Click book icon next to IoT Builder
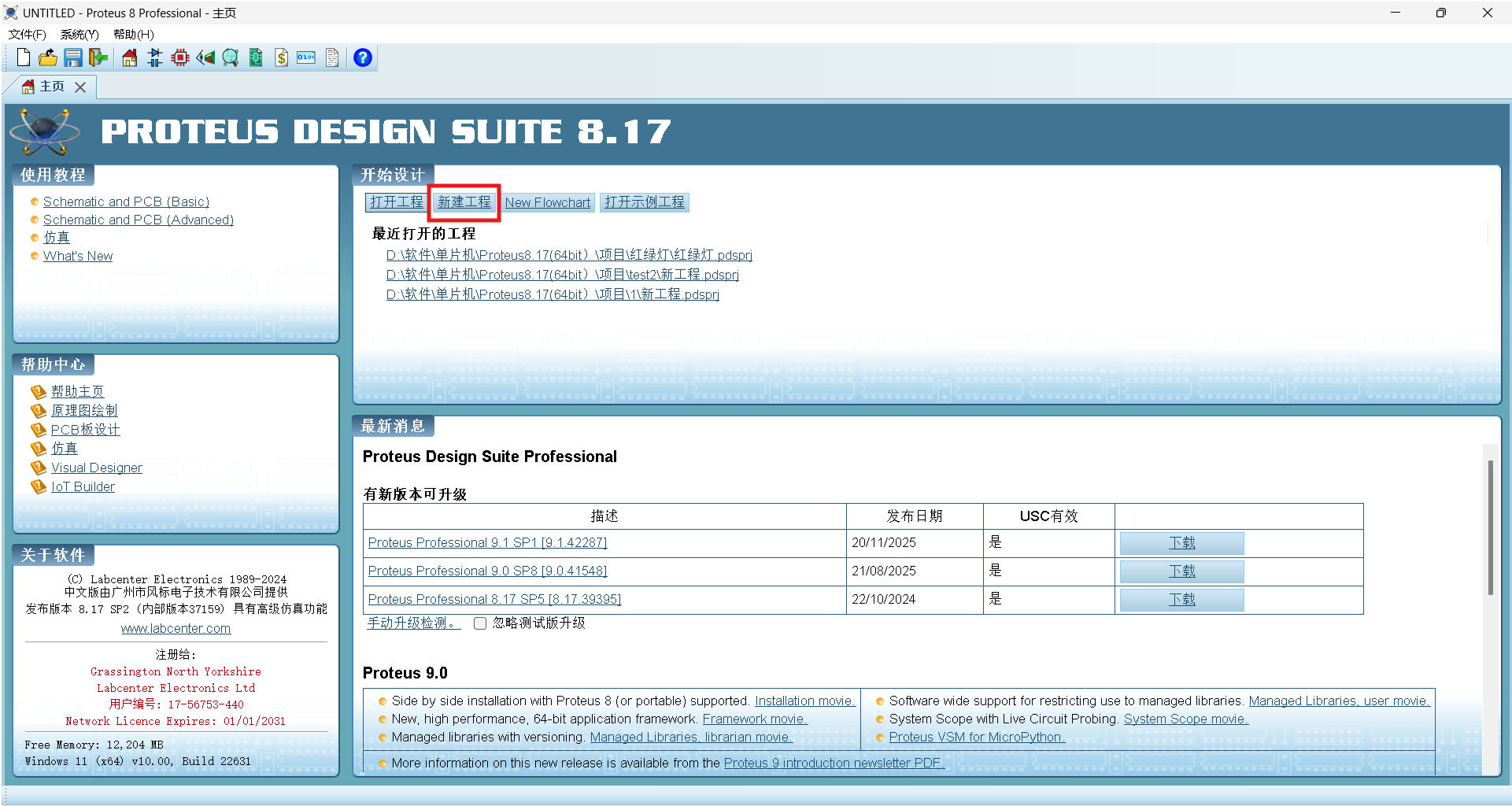This screenshot has width=1512, height=806. pos(39,486)
